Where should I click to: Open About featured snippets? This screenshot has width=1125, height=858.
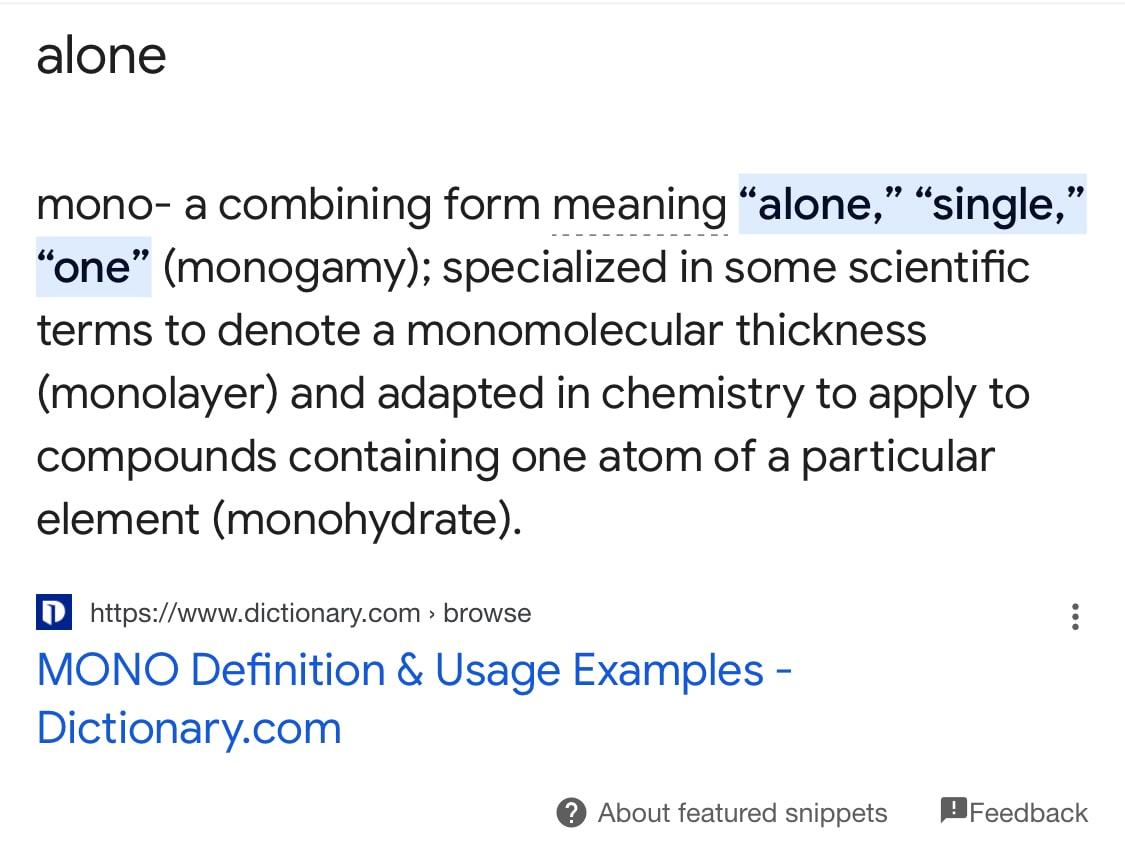pos(742,813)
